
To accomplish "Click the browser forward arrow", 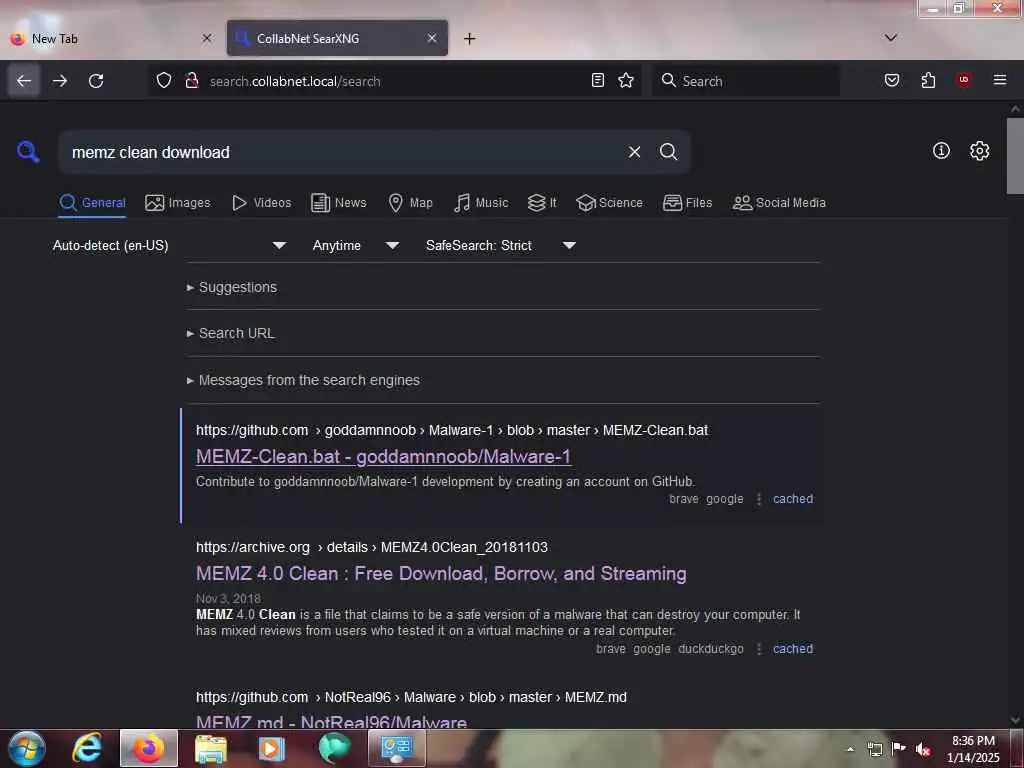I will pos(60,81).
